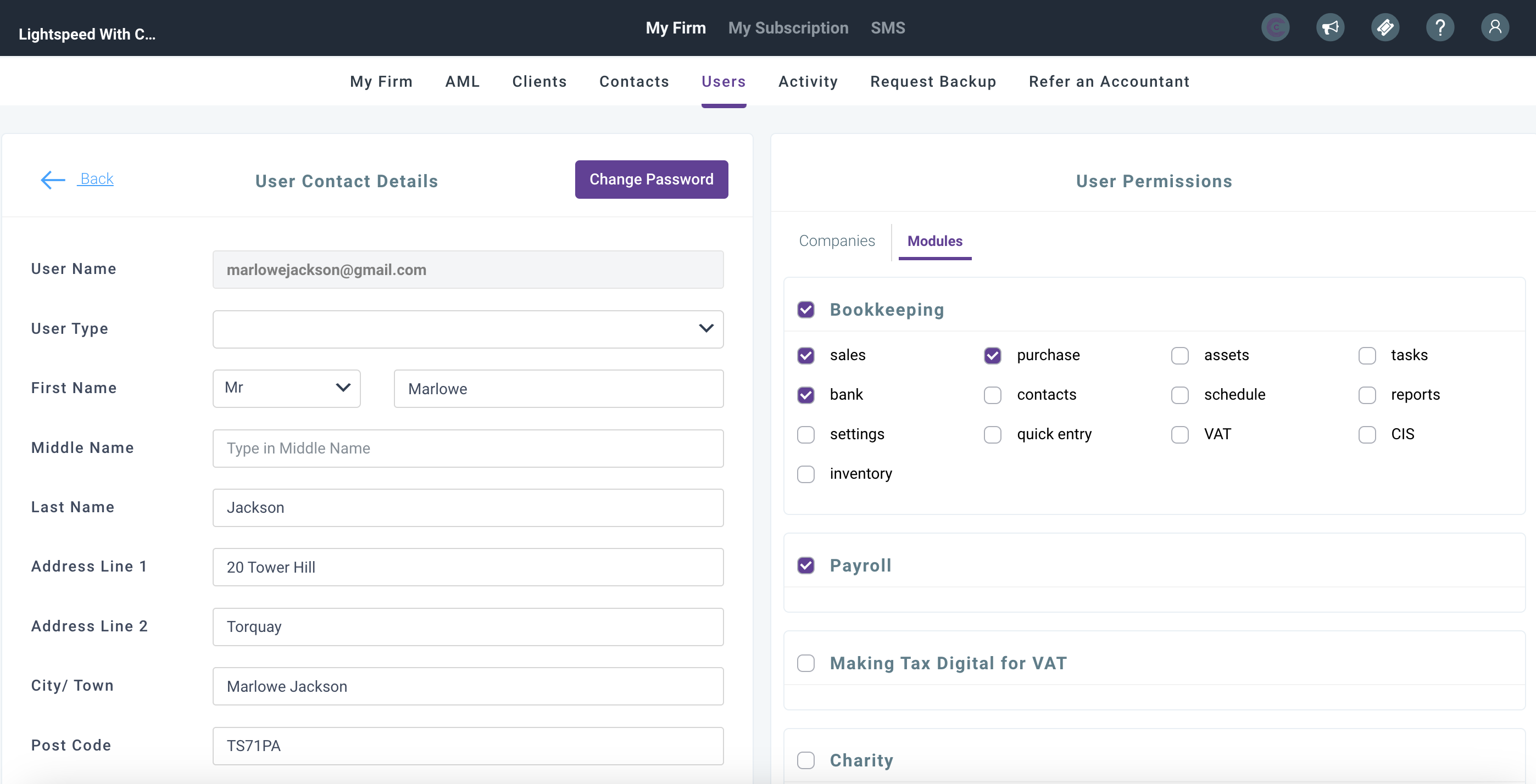Open the help question mark icon
1536x784 pixels.
(x=1439, y=27)
